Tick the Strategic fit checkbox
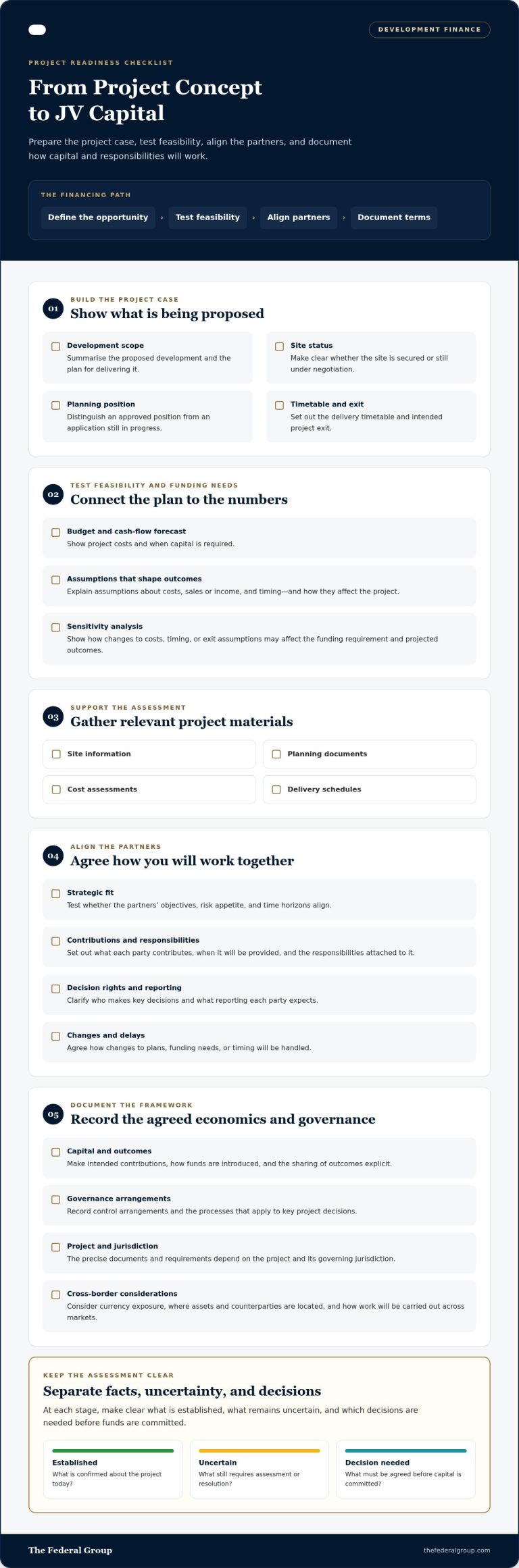519x1568 pixels. pyautogui.click(x=56, y=893)
